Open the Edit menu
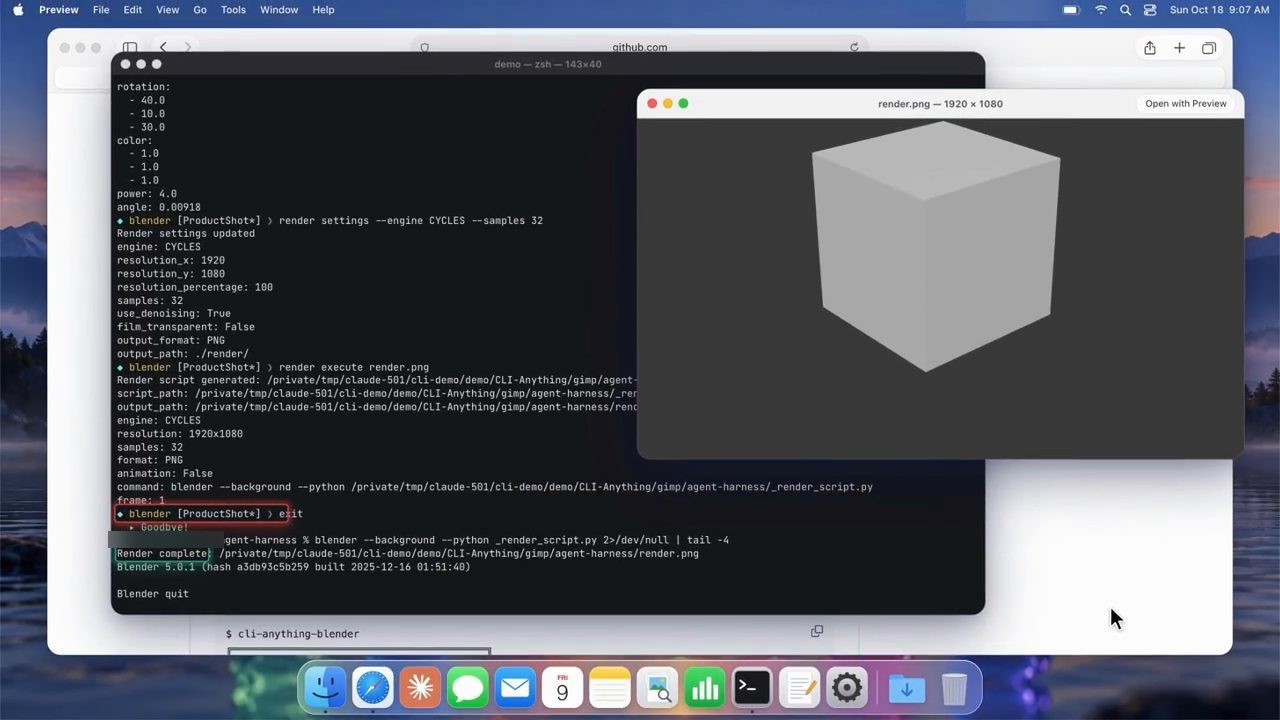1280x720 pixels. [x=132, y=10]
